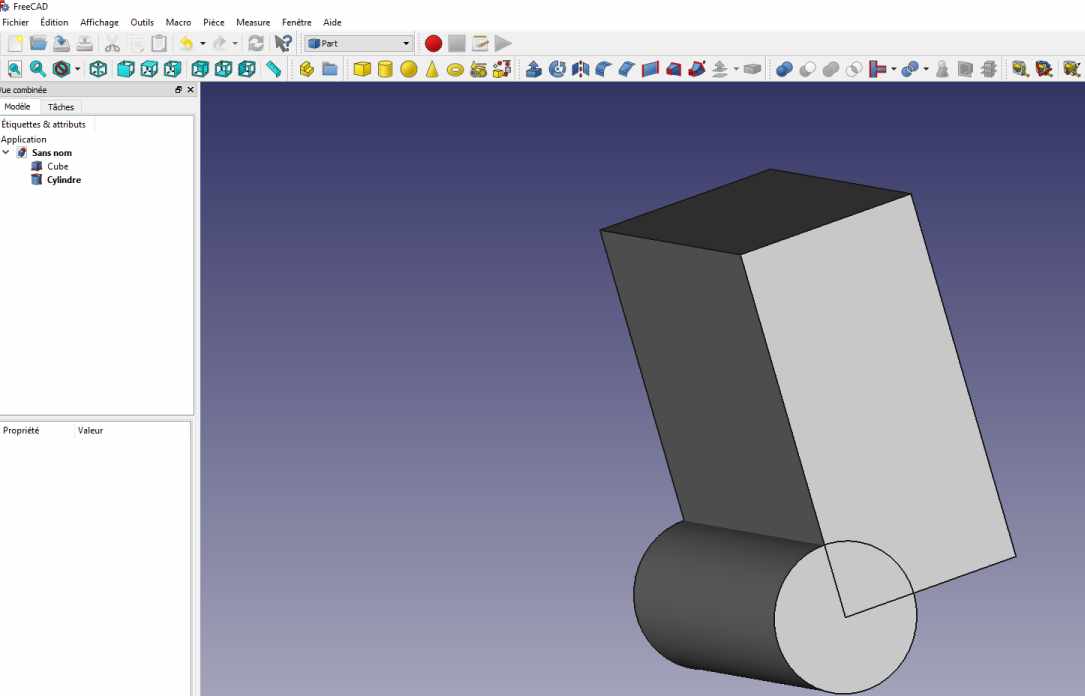Create a sphere primitive

(x=409, y=69)
